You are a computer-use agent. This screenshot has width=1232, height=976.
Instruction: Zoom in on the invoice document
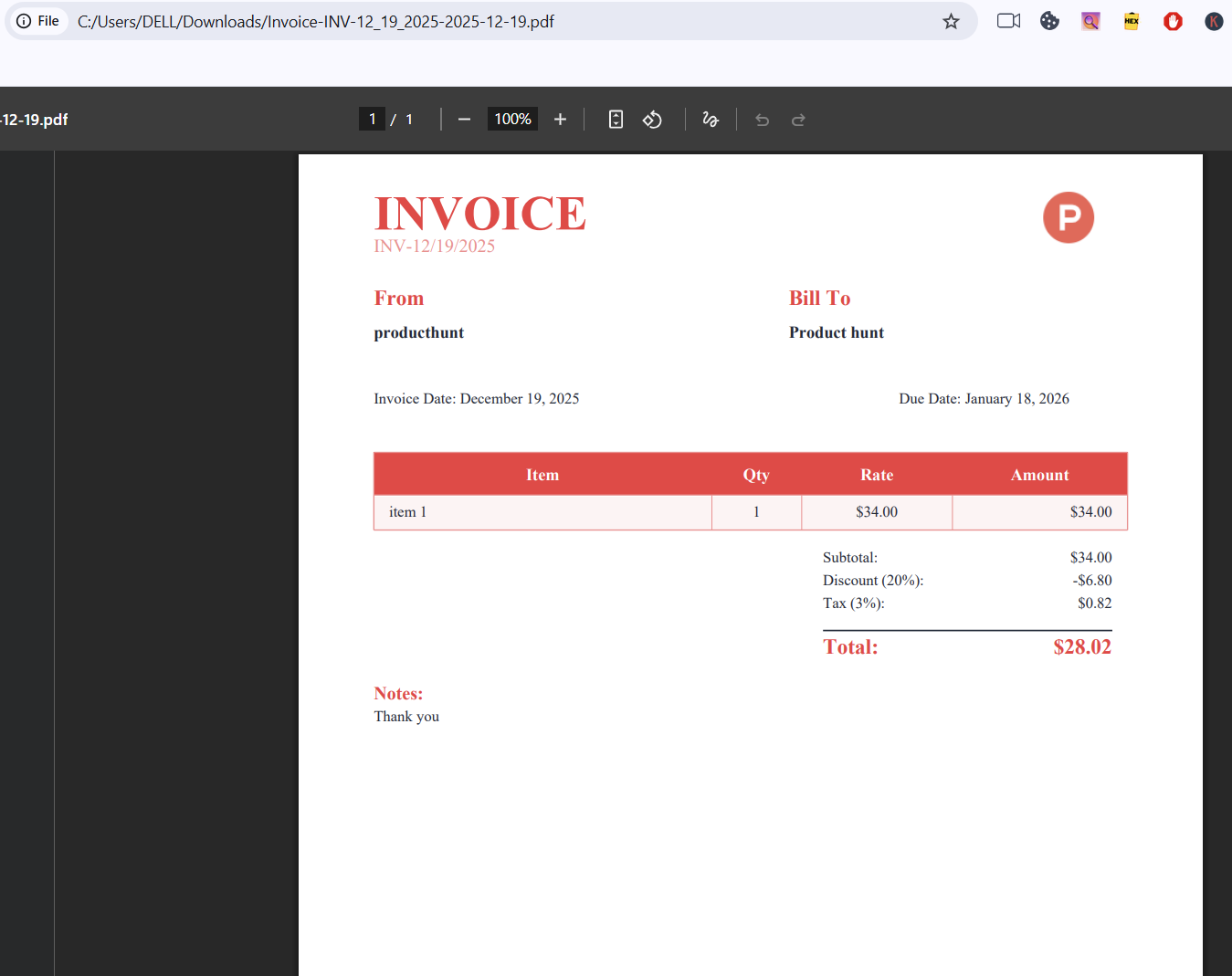point(560,119)
